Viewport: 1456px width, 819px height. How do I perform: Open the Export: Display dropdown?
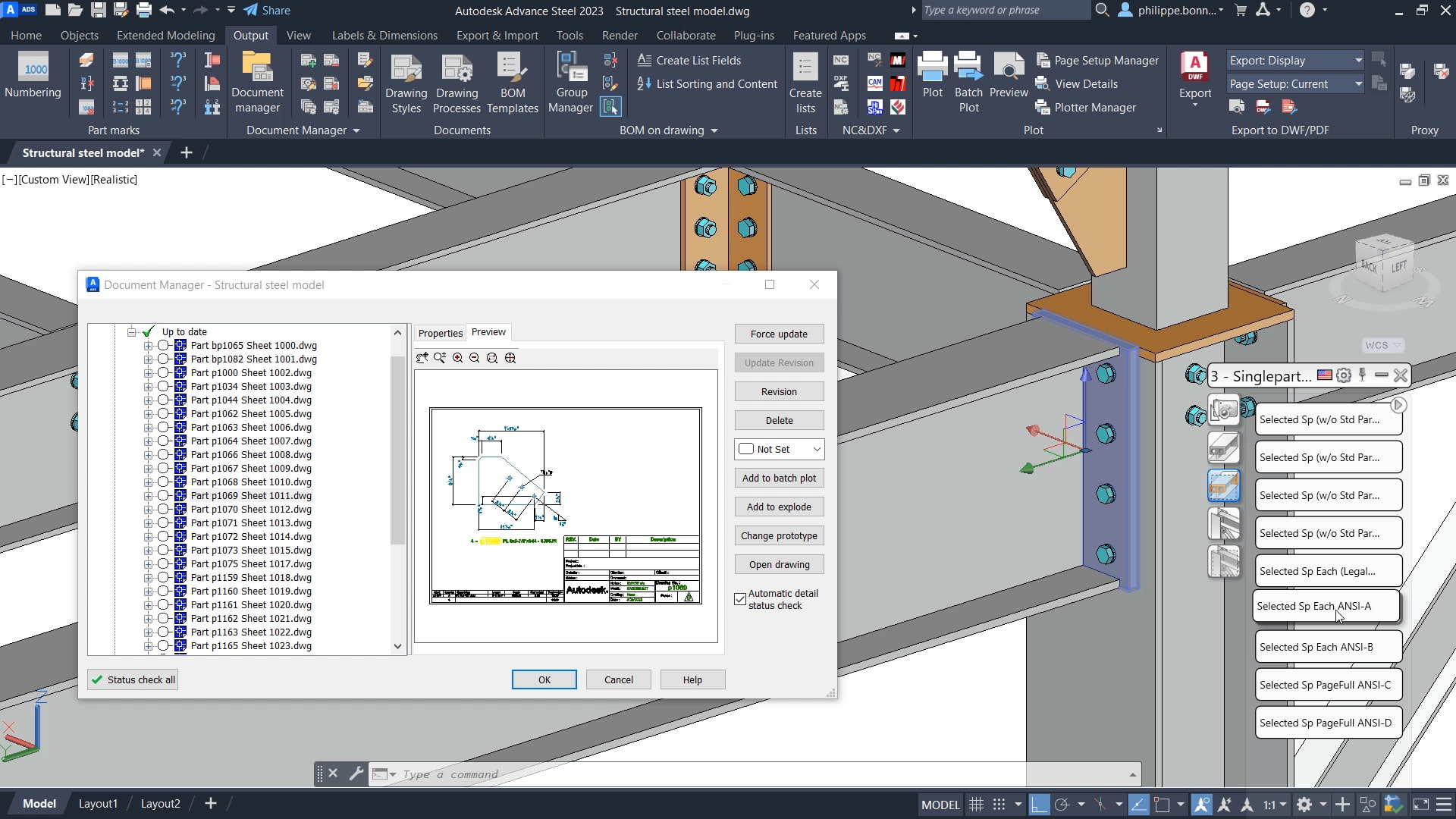(1295, 60)
